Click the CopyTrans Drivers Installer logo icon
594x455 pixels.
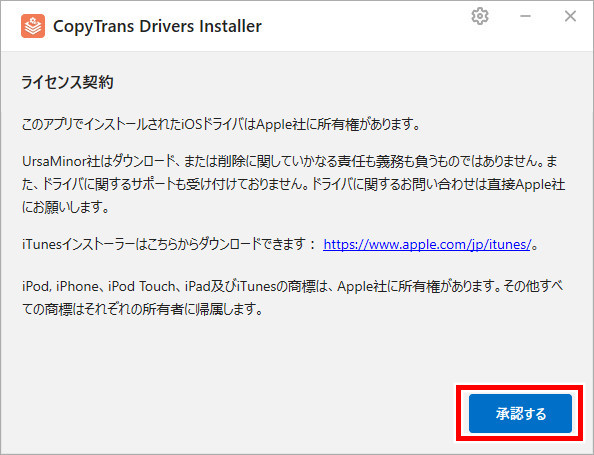click(x=33, y=26)
